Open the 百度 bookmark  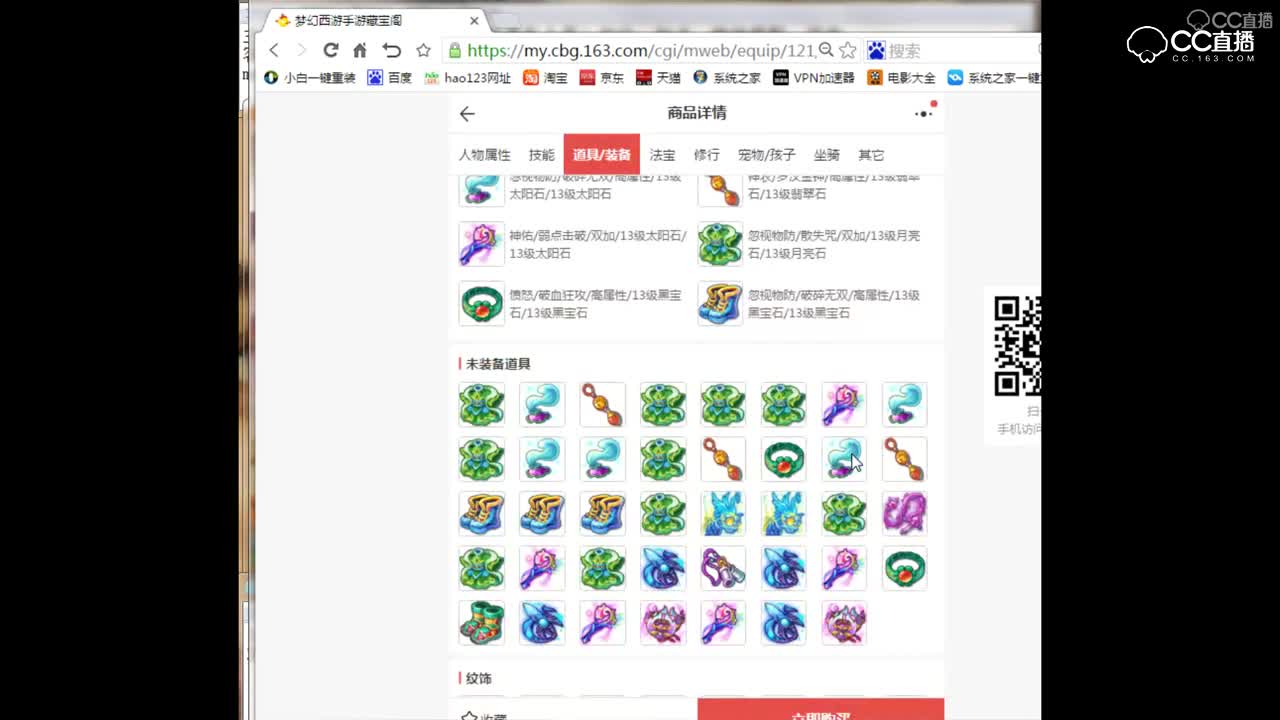390,77
